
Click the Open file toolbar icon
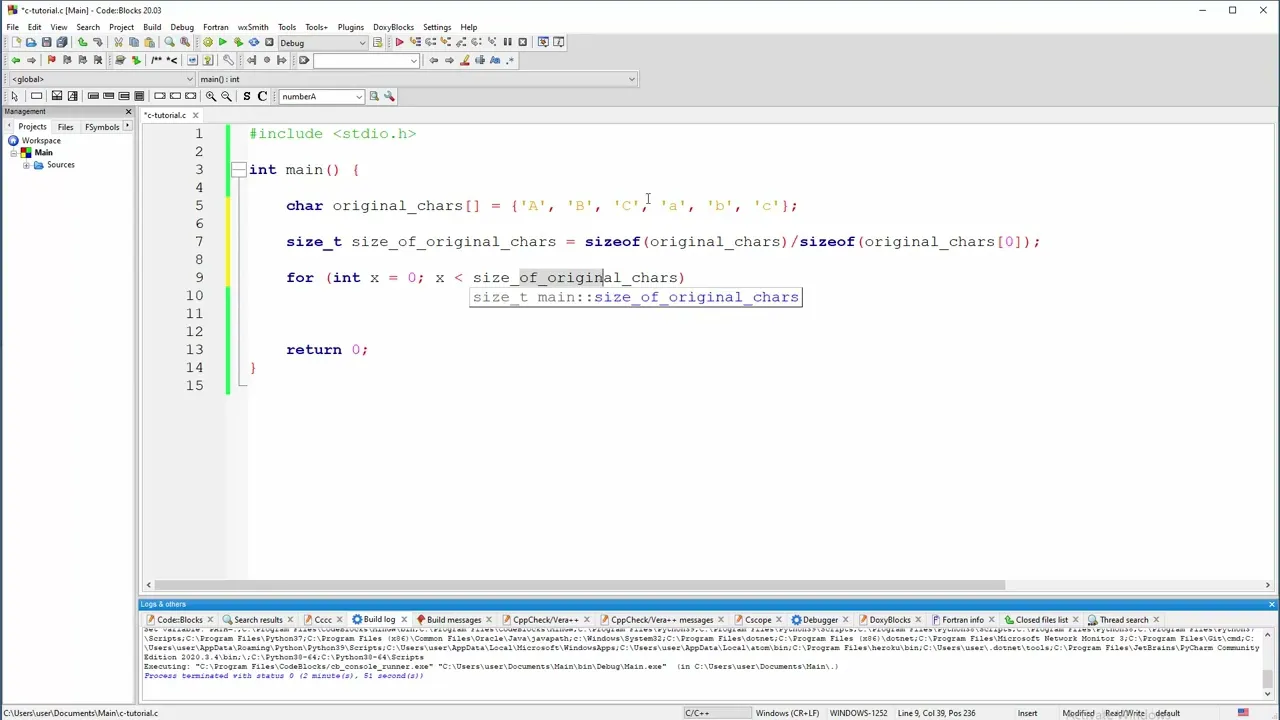click(31, 42)
